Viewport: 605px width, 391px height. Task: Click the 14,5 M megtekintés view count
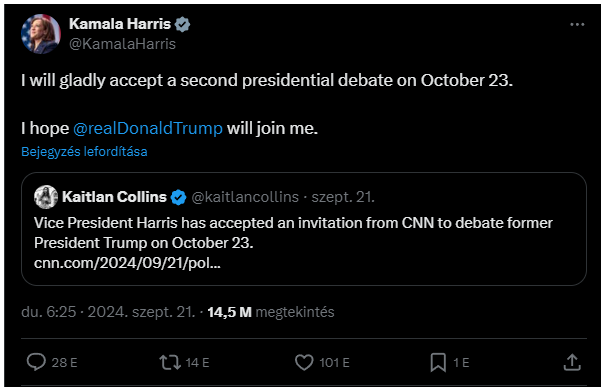(x=270, y=312)
